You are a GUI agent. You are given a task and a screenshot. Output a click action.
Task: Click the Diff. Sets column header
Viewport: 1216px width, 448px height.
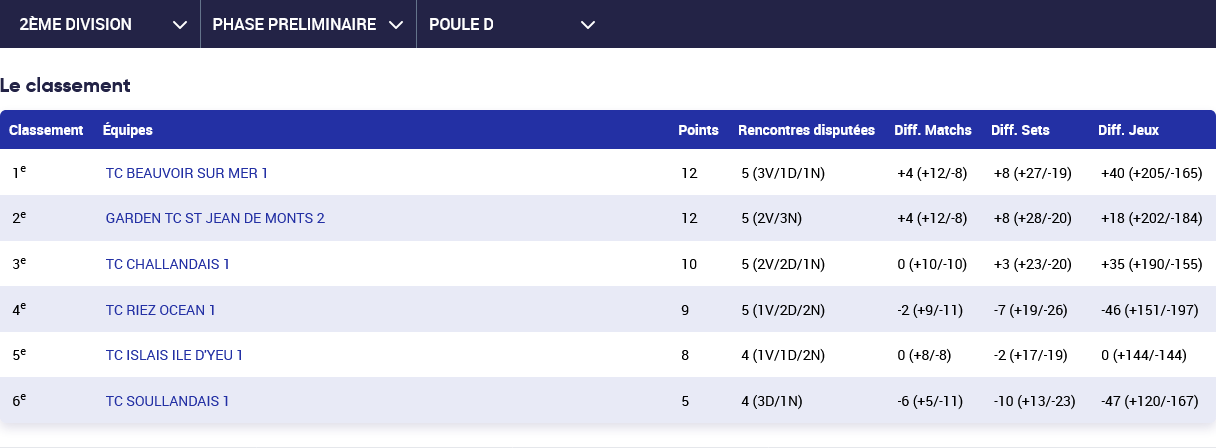tap(1020, 130)
